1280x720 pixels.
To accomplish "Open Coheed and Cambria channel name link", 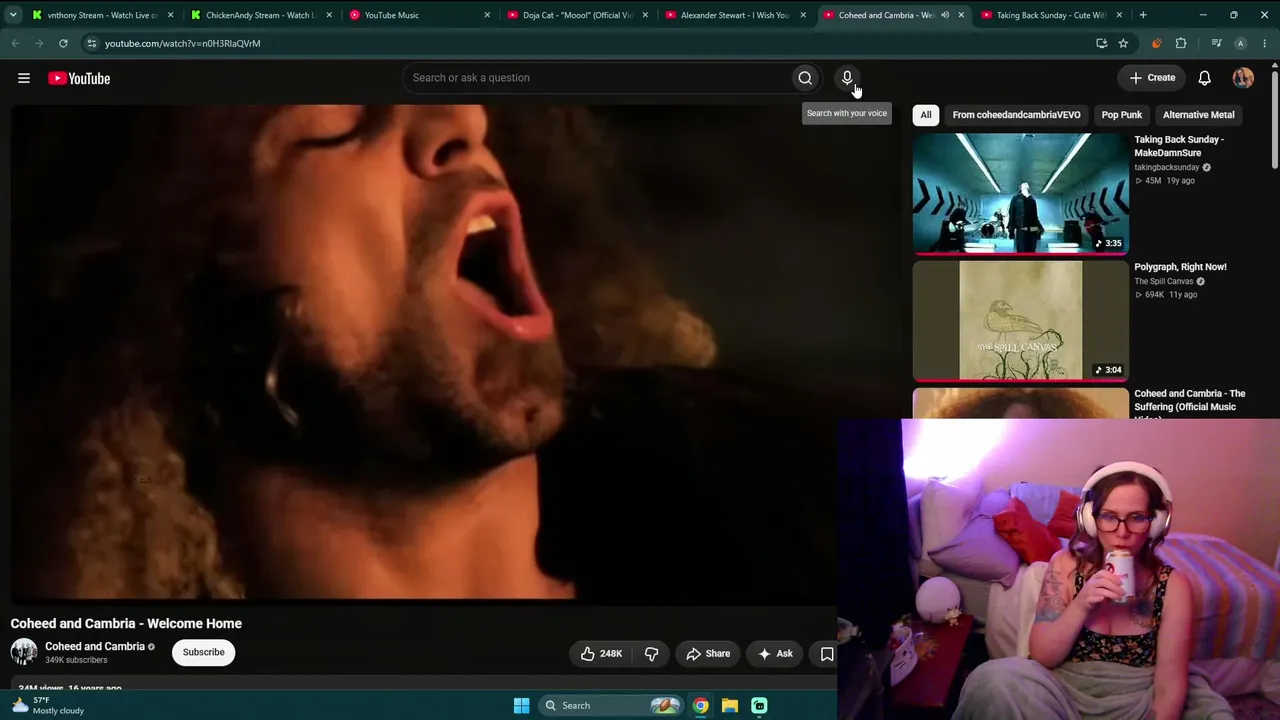I will [x=95, y=646].
